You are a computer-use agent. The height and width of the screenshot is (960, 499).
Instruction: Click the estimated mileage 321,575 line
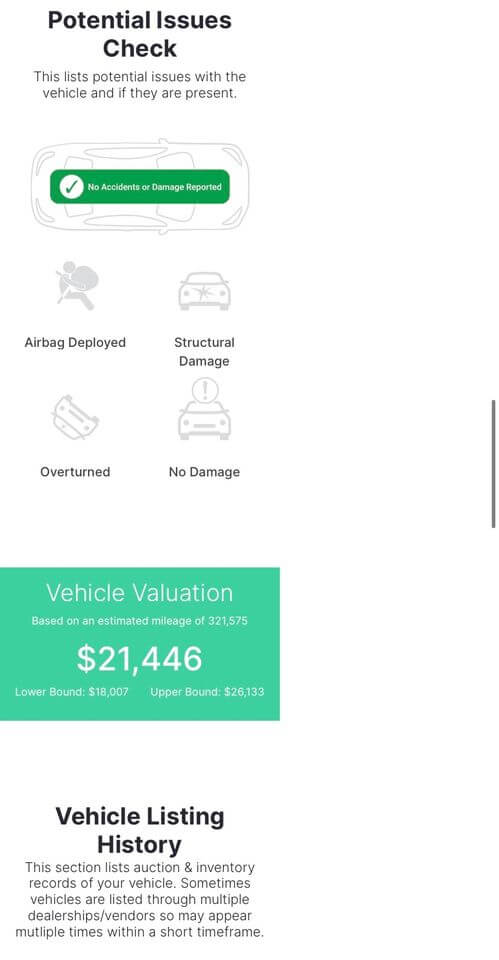(x=140, y=621)
